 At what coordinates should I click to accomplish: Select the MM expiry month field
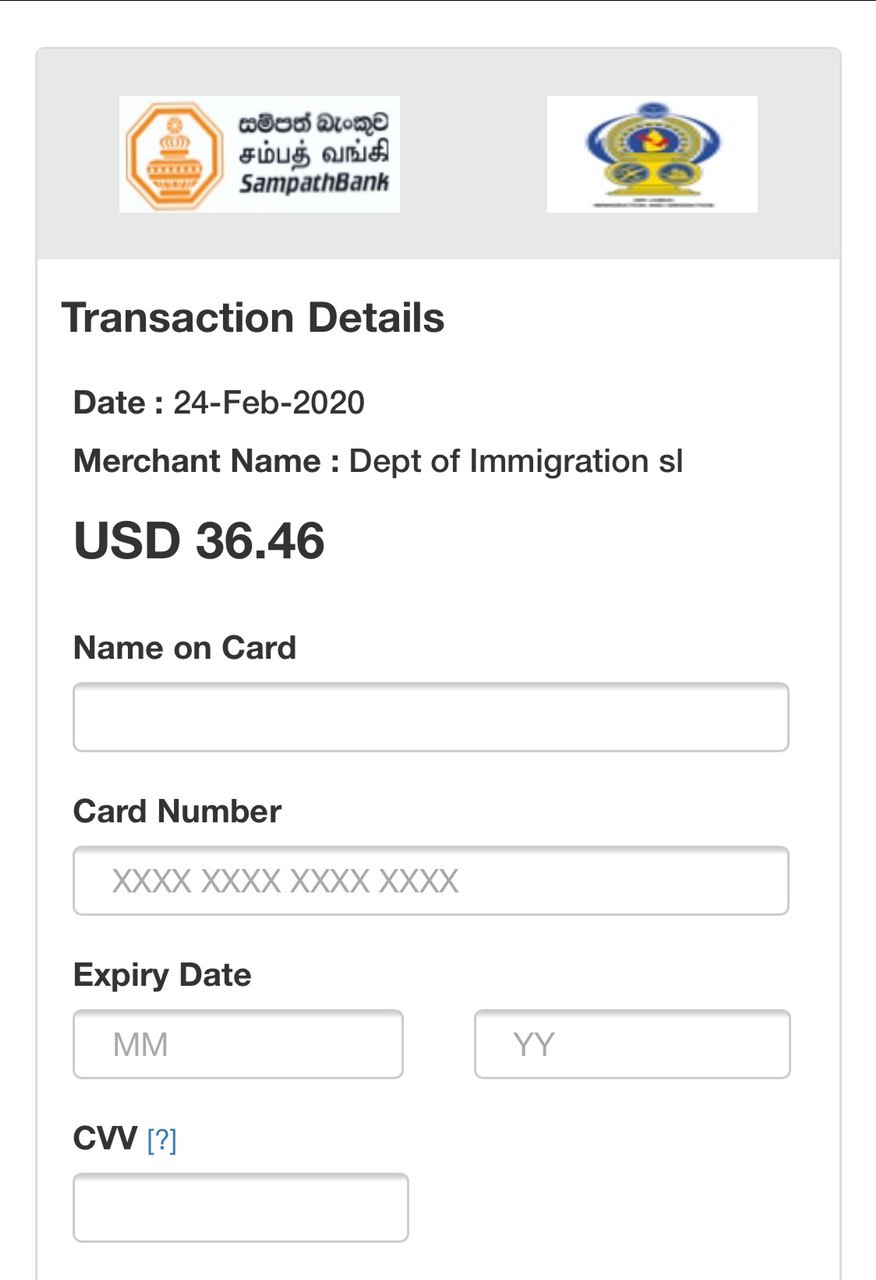click(x=238, y=1044)
